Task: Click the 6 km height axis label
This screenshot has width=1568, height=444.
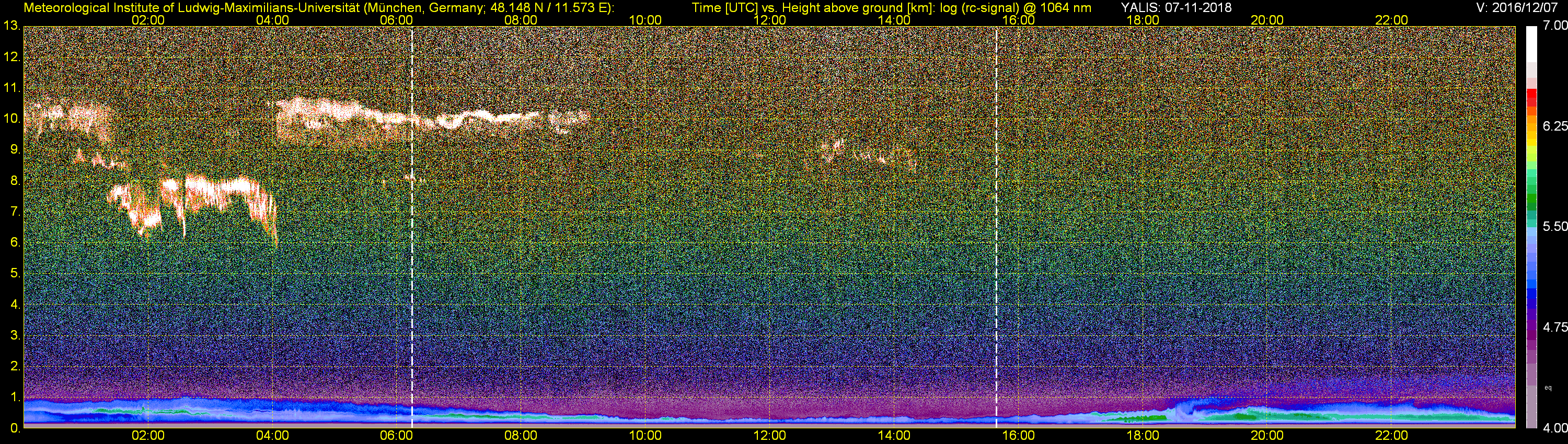Action: (15, 242)
